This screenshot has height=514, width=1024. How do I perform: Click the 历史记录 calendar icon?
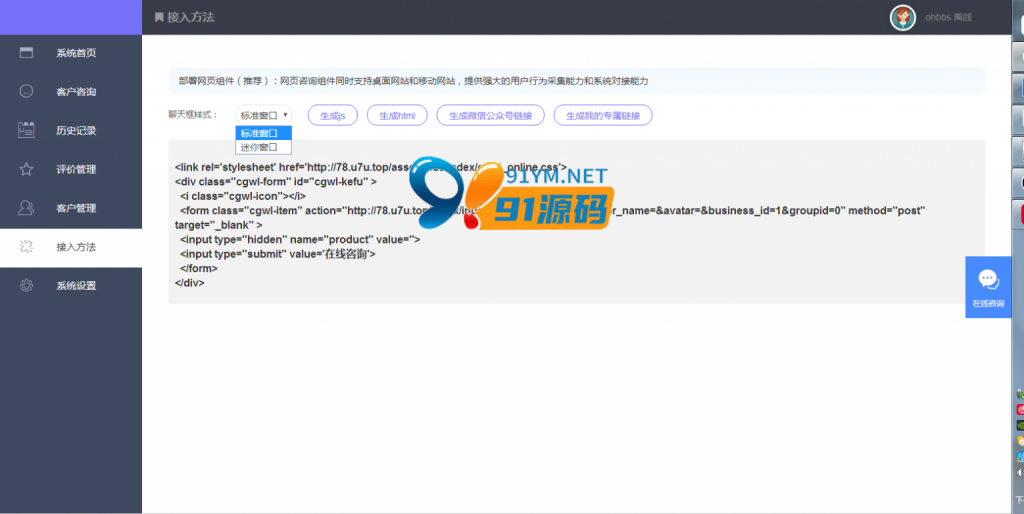pos(27,130)
